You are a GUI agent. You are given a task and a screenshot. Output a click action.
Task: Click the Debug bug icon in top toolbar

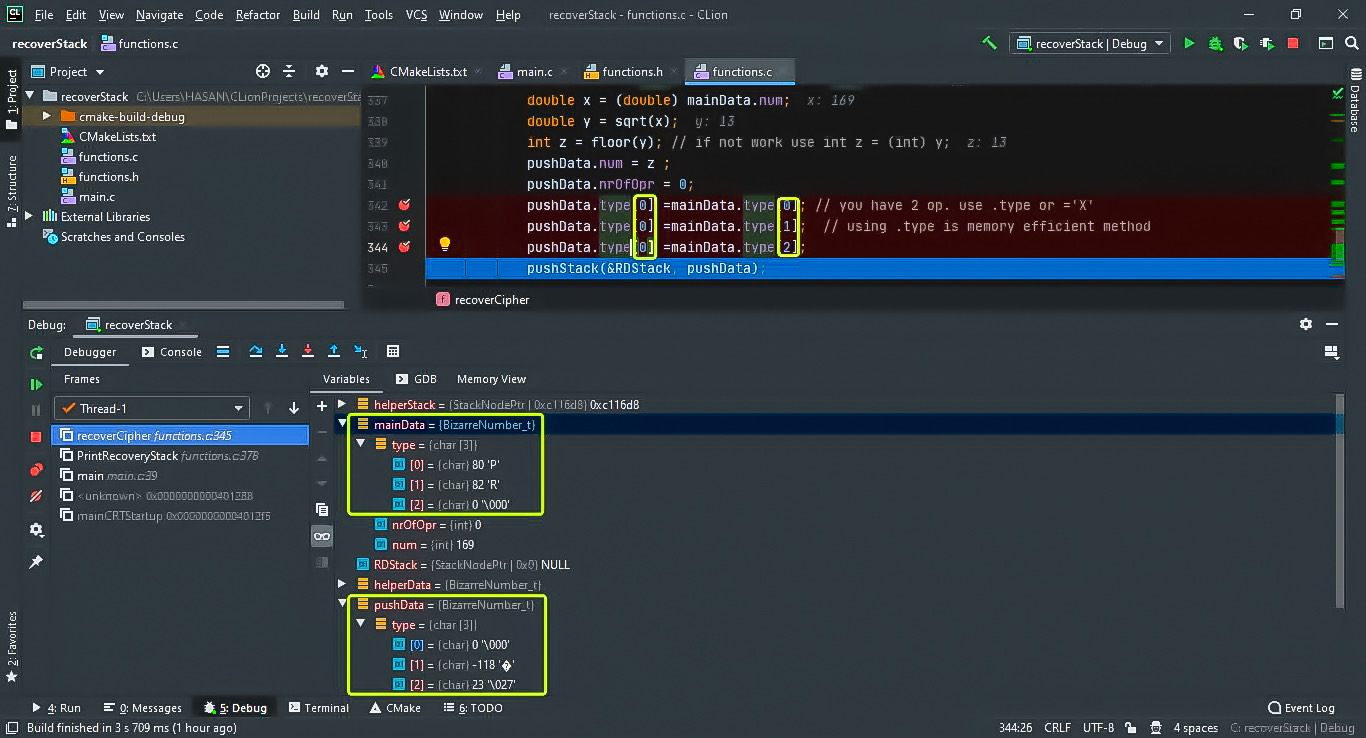[x=1215, y=43]
